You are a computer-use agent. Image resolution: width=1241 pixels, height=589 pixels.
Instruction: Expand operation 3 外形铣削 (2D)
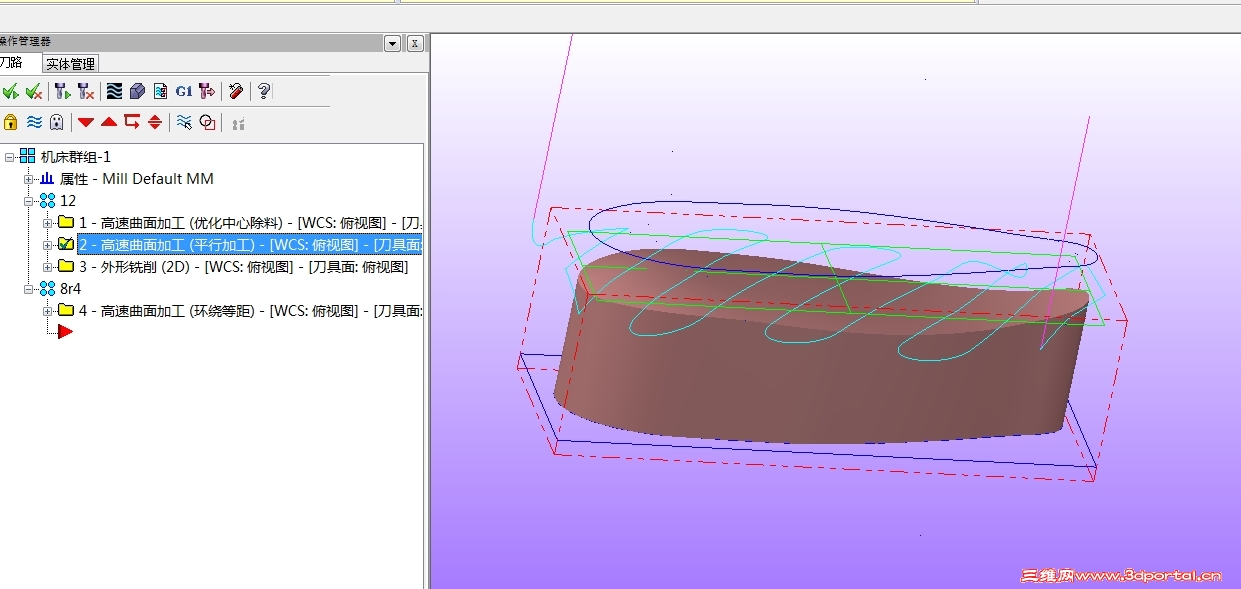pos(47,267)
